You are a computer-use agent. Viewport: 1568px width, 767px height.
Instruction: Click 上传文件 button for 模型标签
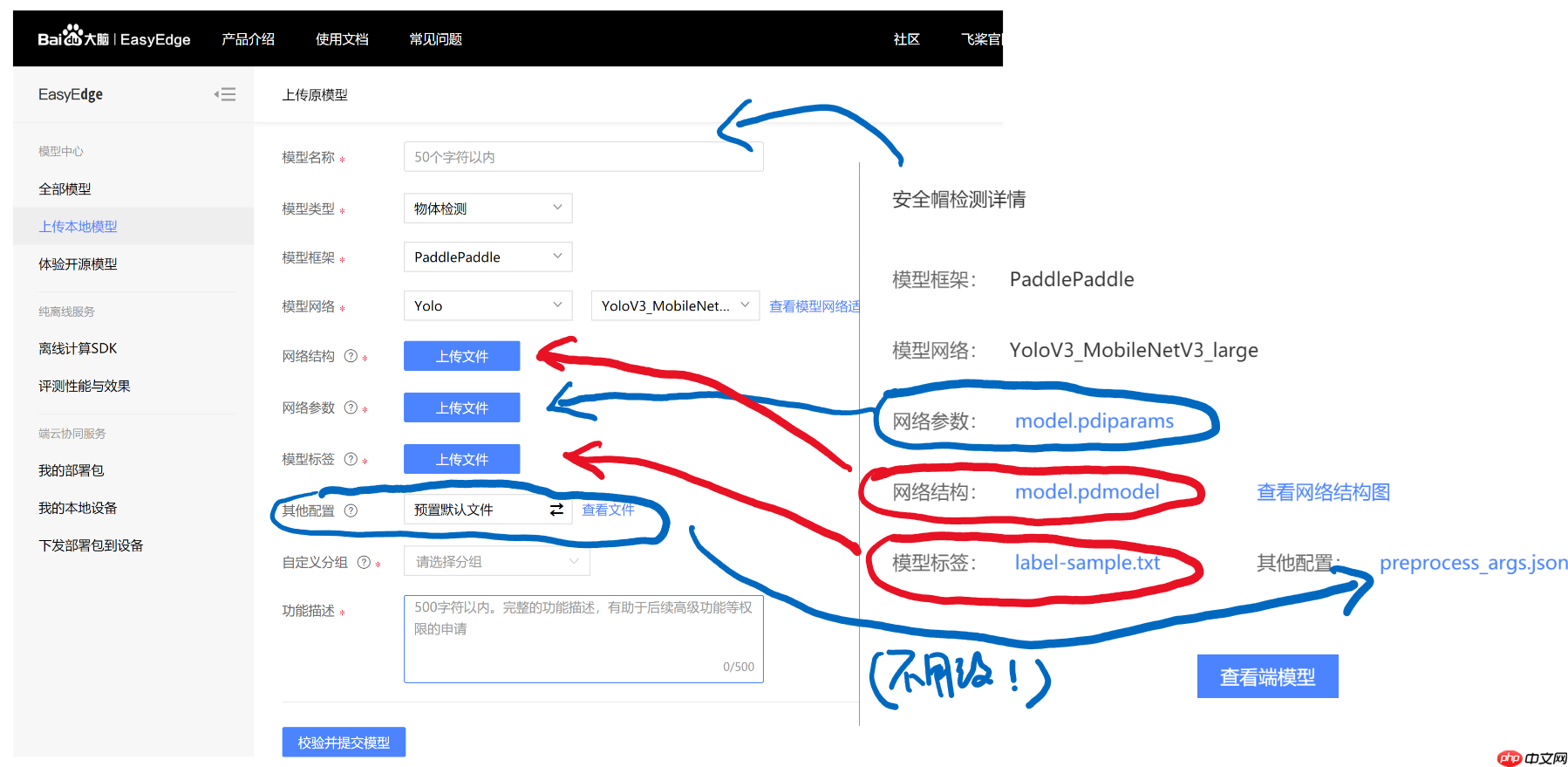(x=461, y=459)
